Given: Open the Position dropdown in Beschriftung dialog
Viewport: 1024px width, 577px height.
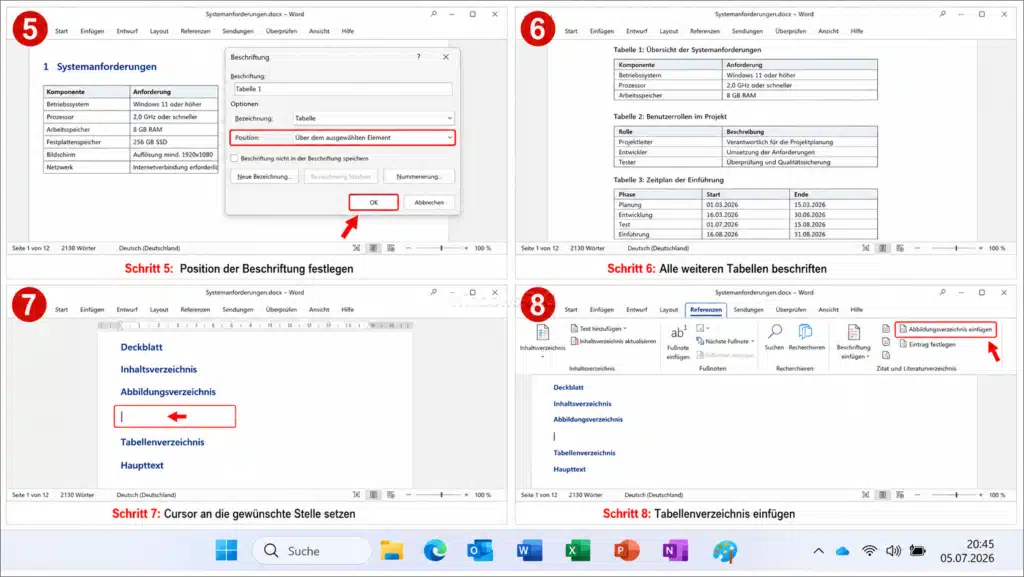Looking at the screenshot, I should [373, 138].
